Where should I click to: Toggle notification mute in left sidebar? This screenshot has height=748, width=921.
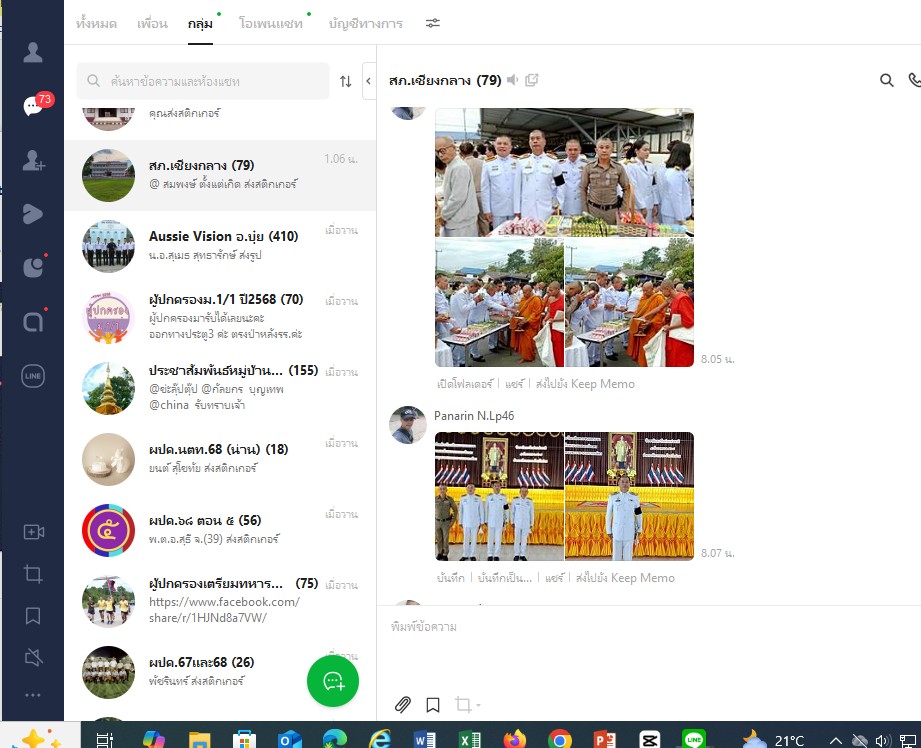[33, 657]
